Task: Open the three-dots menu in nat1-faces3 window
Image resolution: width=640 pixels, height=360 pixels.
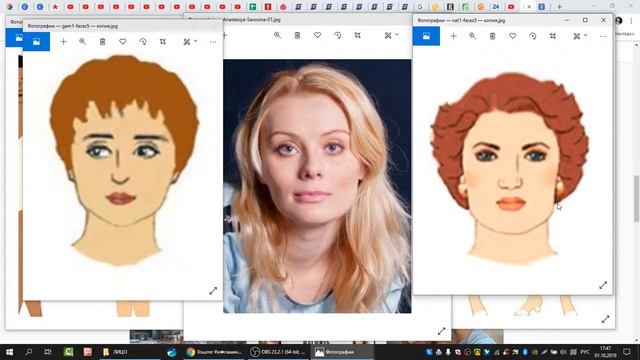Action: point(603,36)
